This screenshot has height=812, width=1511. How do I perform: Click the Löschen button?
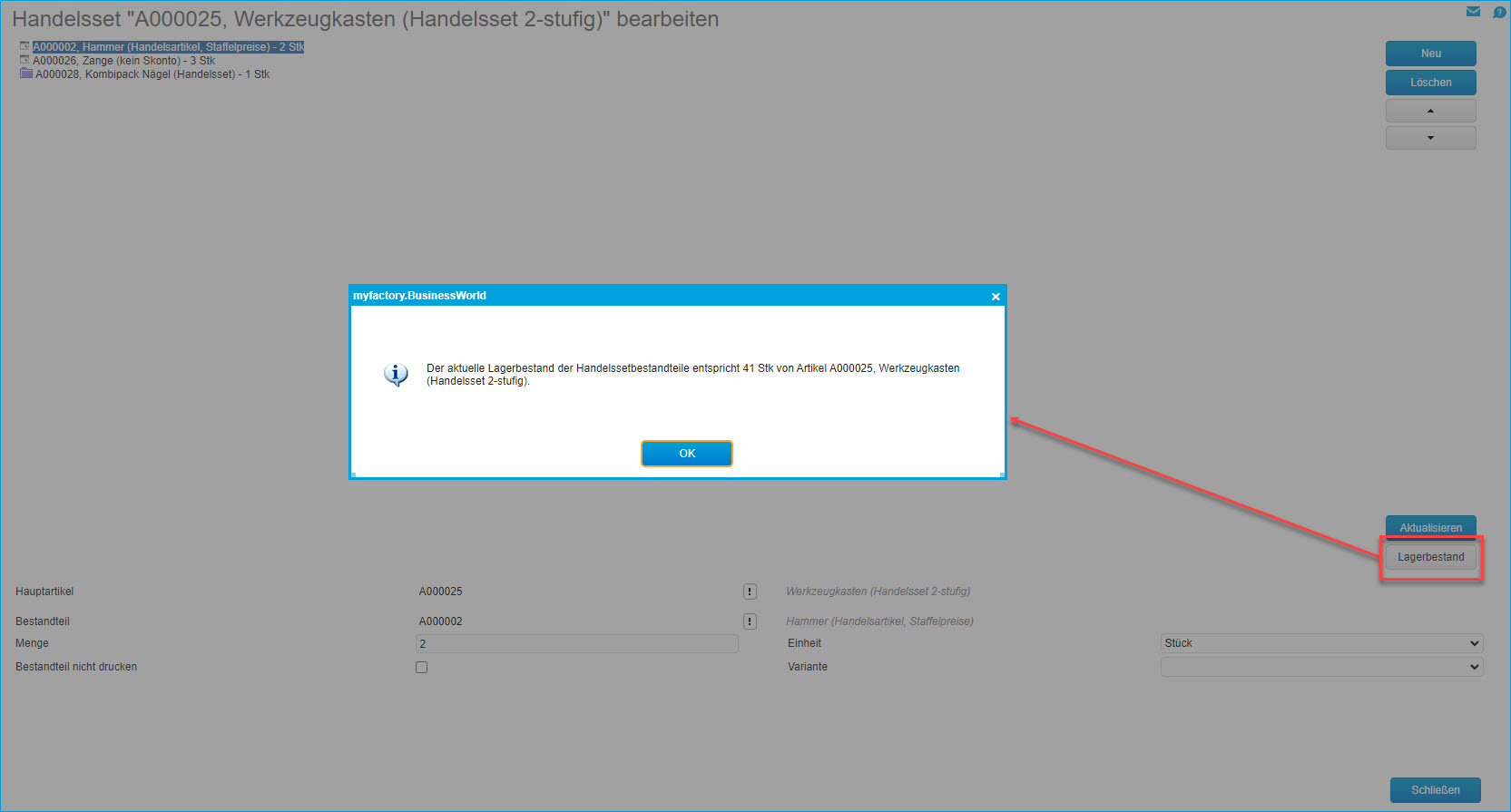click(1431, 83)
